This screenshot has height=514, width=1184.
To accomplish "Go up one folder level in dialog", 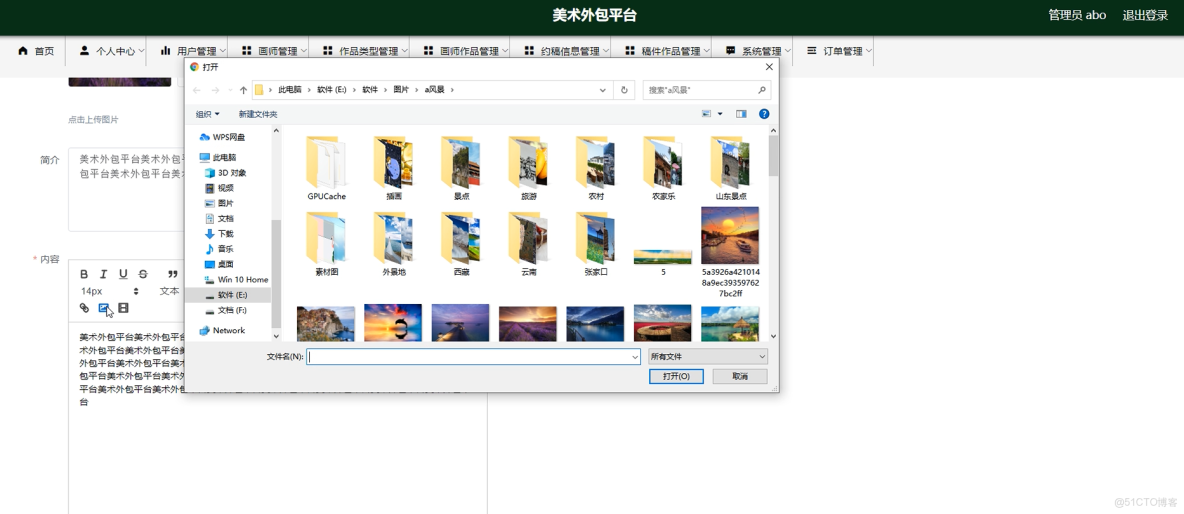I will click(243, 90).
